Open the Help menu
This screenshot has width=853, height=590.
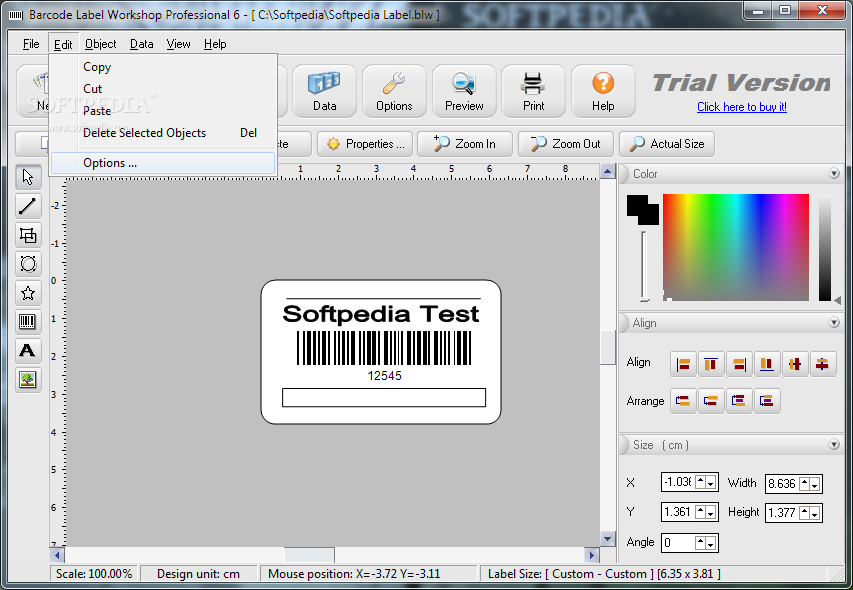pos(215,44)
